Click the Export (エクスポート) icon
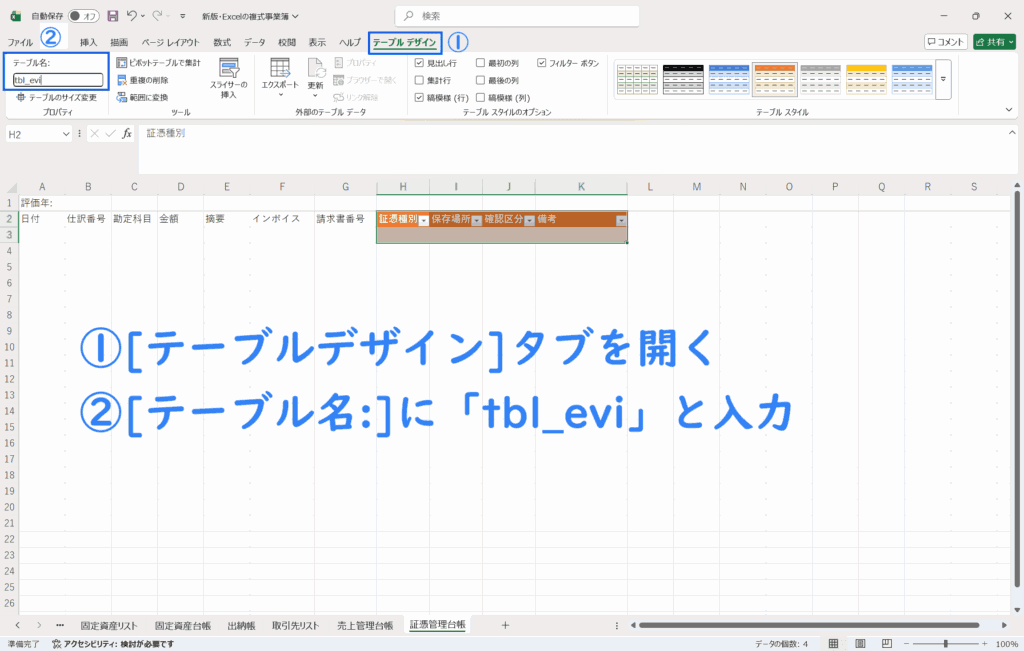Viewport: 1024px width, 651px height. [x=280, y=74]
